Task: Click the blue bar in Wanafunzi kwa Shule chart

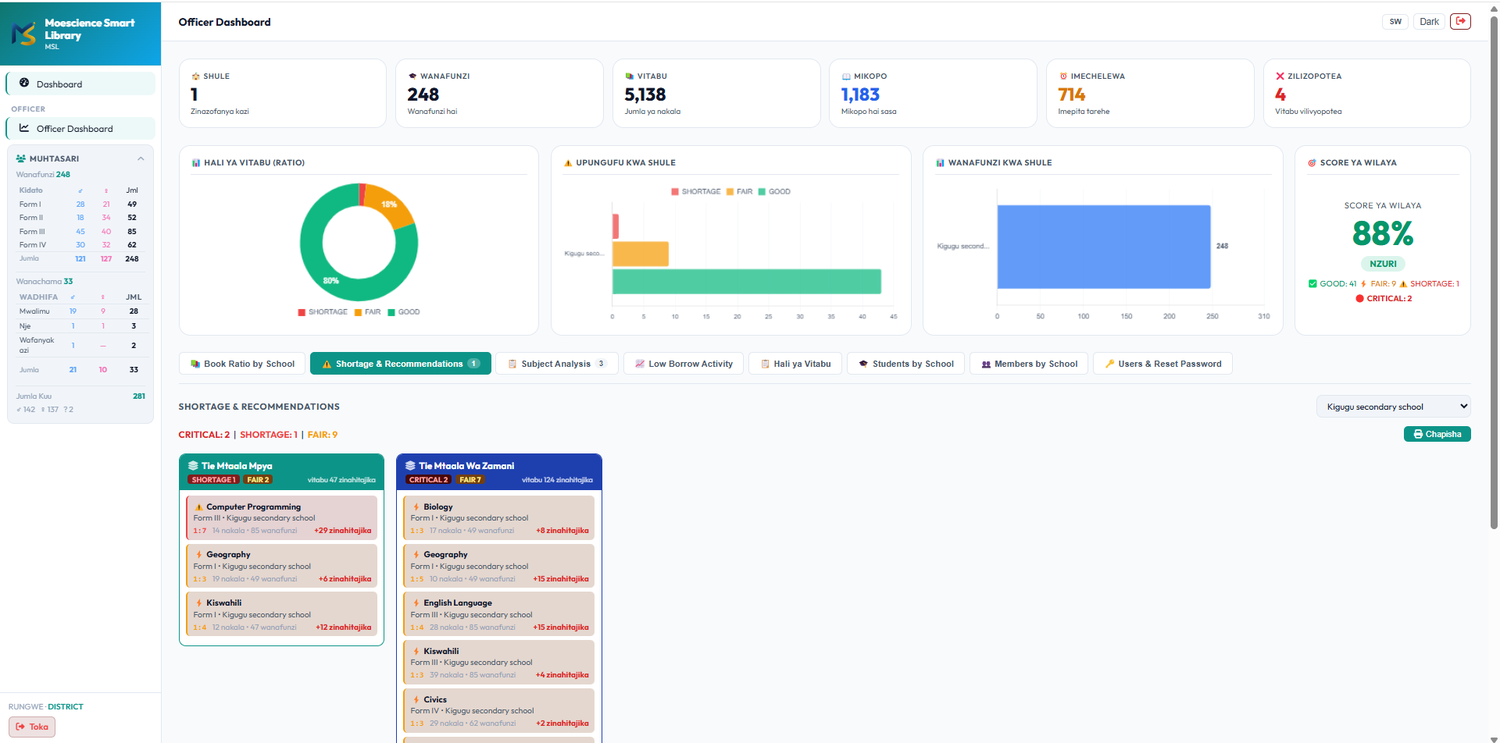Action: [1104, 246]
